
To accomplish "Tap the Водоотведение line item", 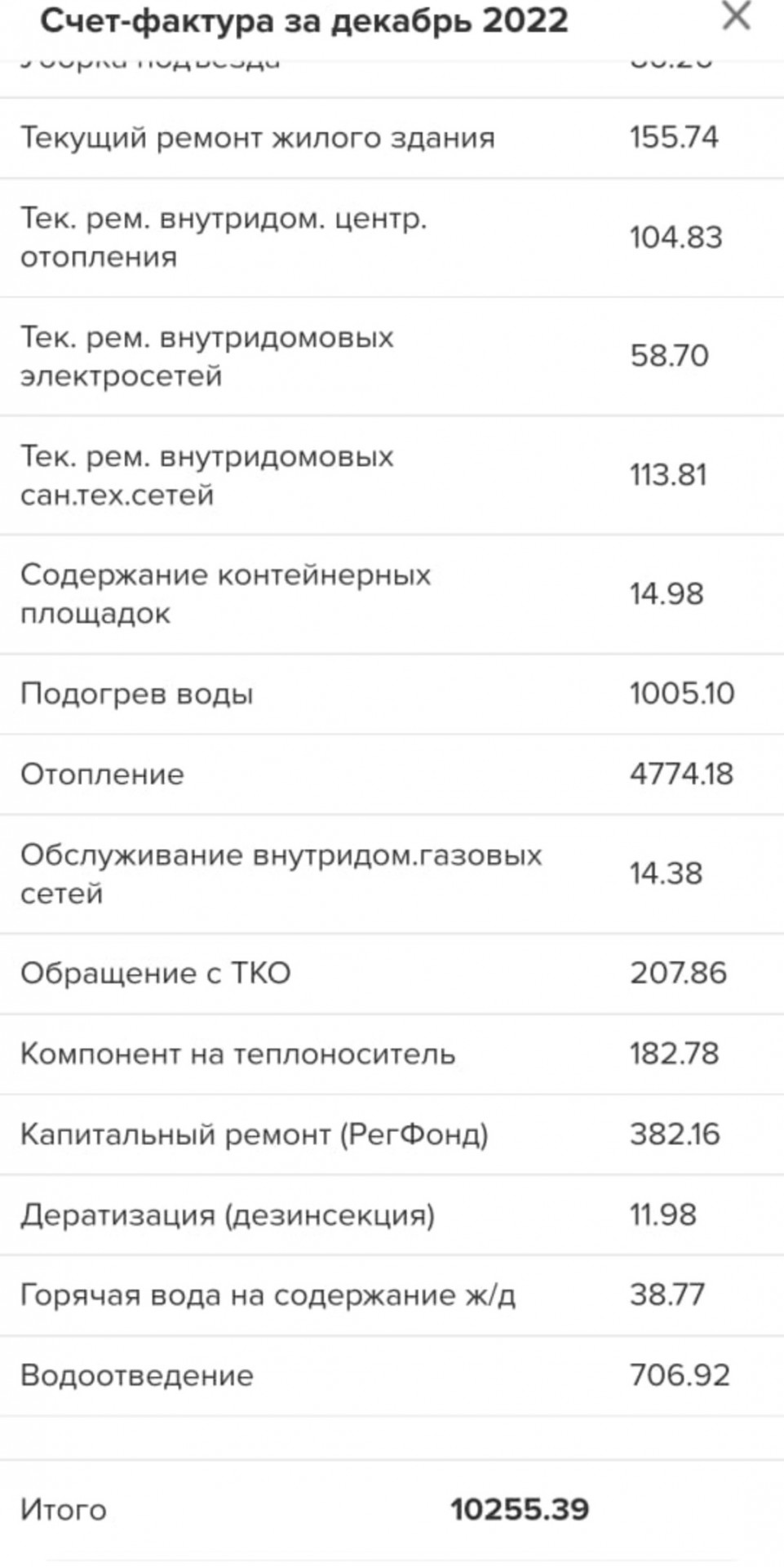I will coord(392,1376).
